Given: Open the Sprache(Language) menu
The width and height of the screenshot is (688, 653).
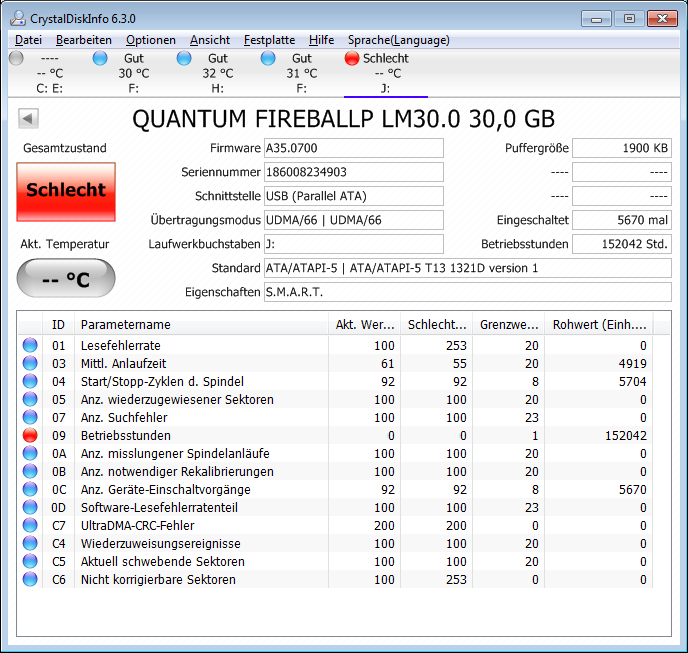Looking at the screenshot, I should [x=398, y=40].
